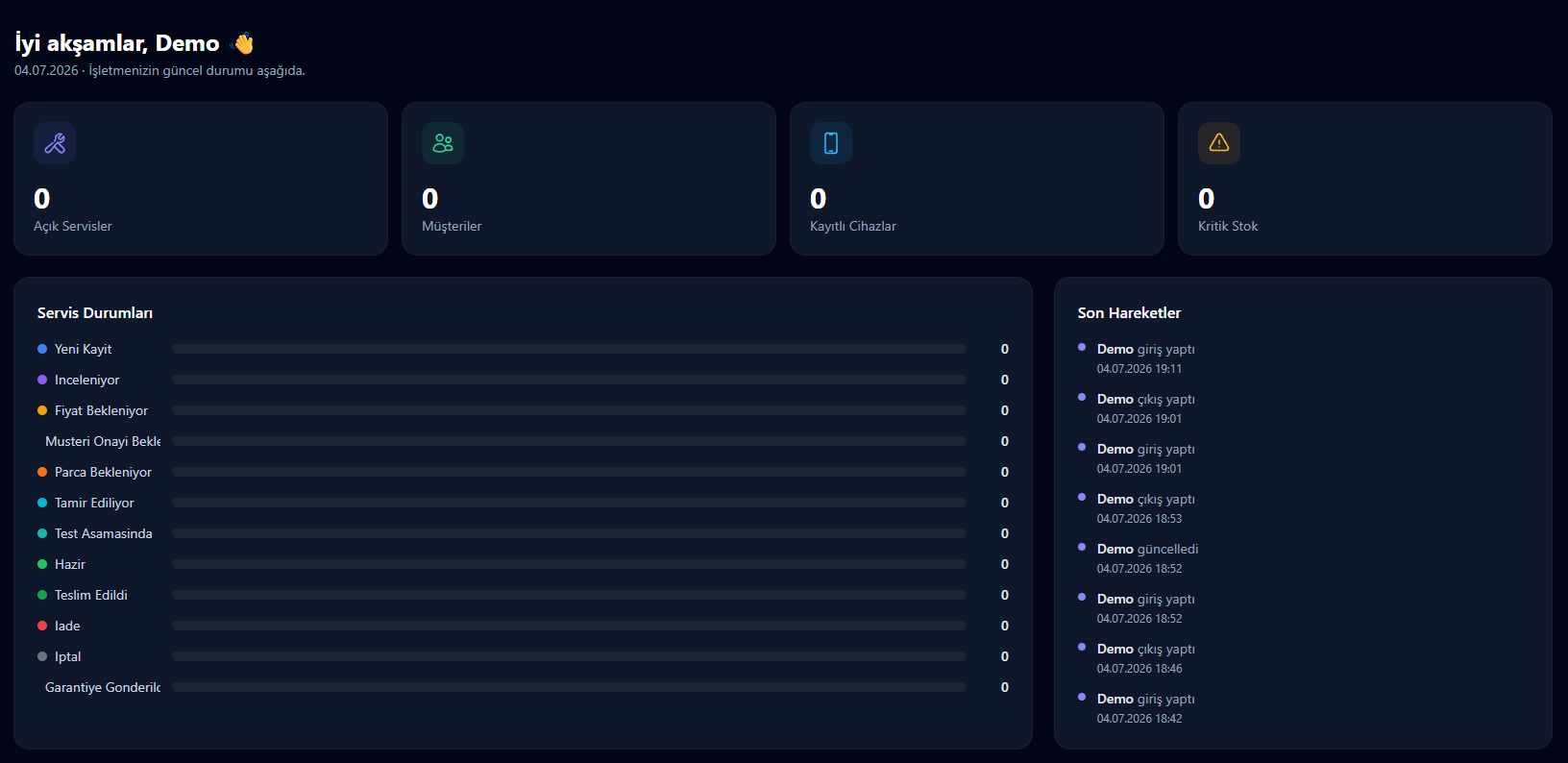Image resolution: width=1568 pixels, height=763 pixels.
Task: Click the Tamir Ediliyor progress bar
Action: pos(569,503)
